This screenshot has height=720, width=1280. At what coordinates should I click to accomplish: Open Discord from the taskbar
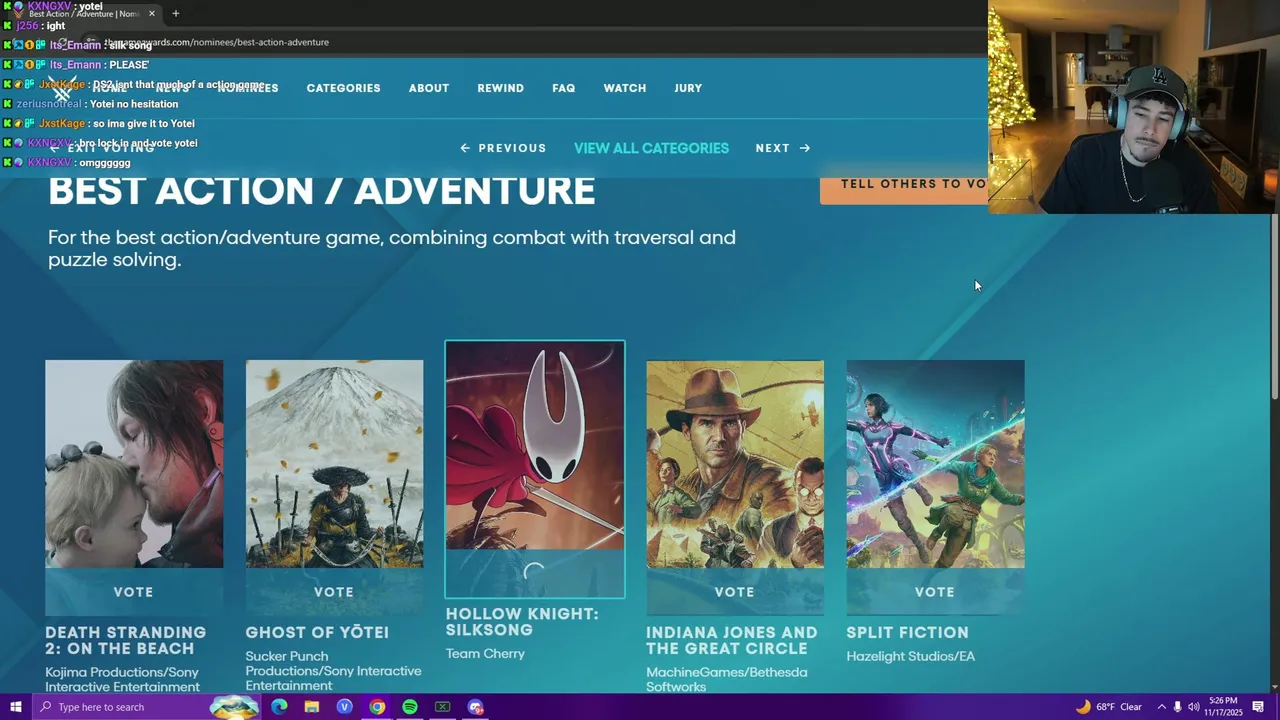click(475, 707)
